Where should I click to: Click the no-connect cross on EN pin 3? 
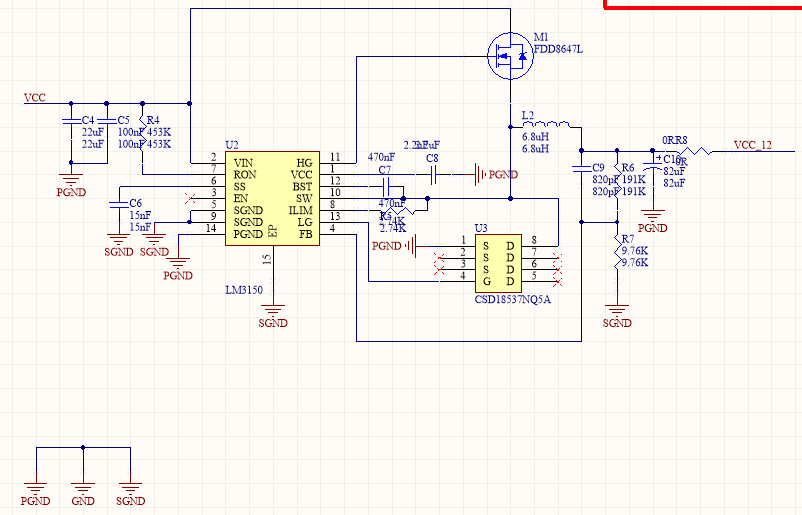[x=190, y=198]
